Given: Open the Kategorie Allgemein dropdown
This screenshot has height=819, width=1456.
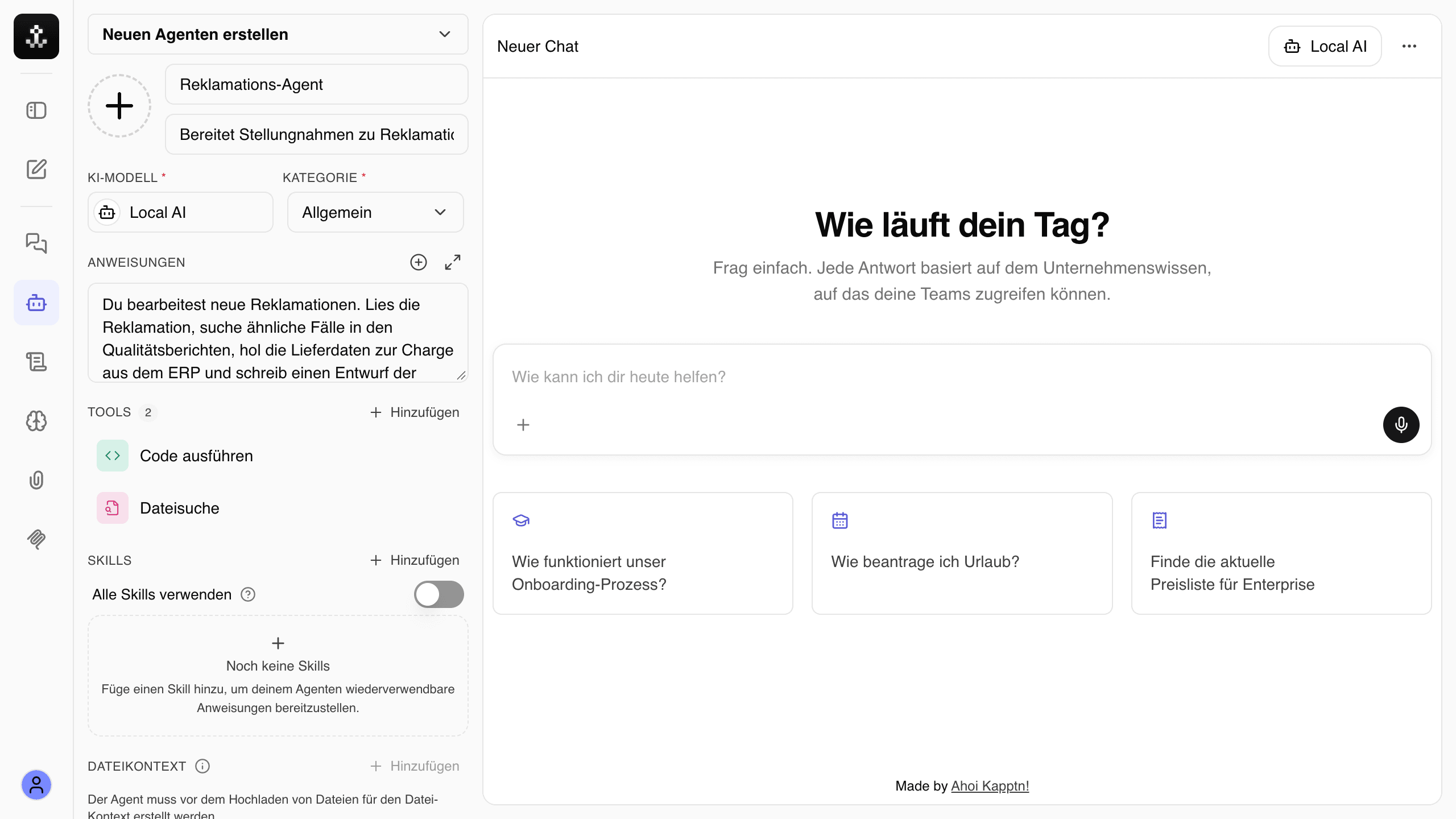Looking at the screenshot, I should tap(375, 212).
